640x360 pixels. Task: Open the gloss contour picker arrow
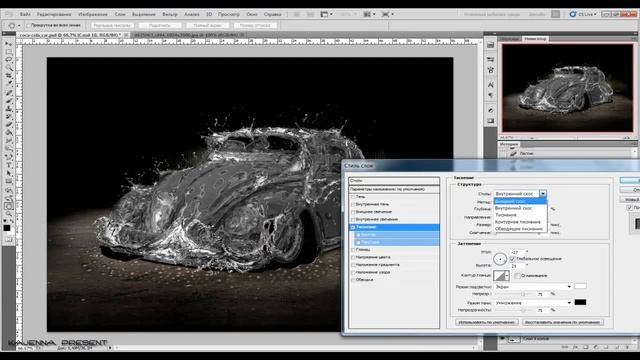507,276
